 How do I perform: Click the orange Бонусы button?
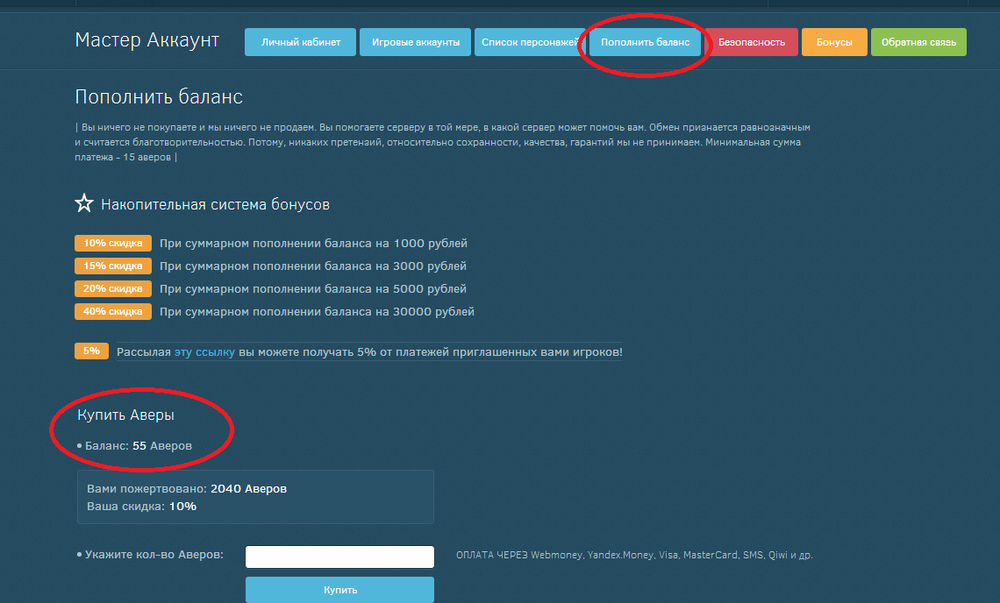pyautogui.click(x=834, y=42)
